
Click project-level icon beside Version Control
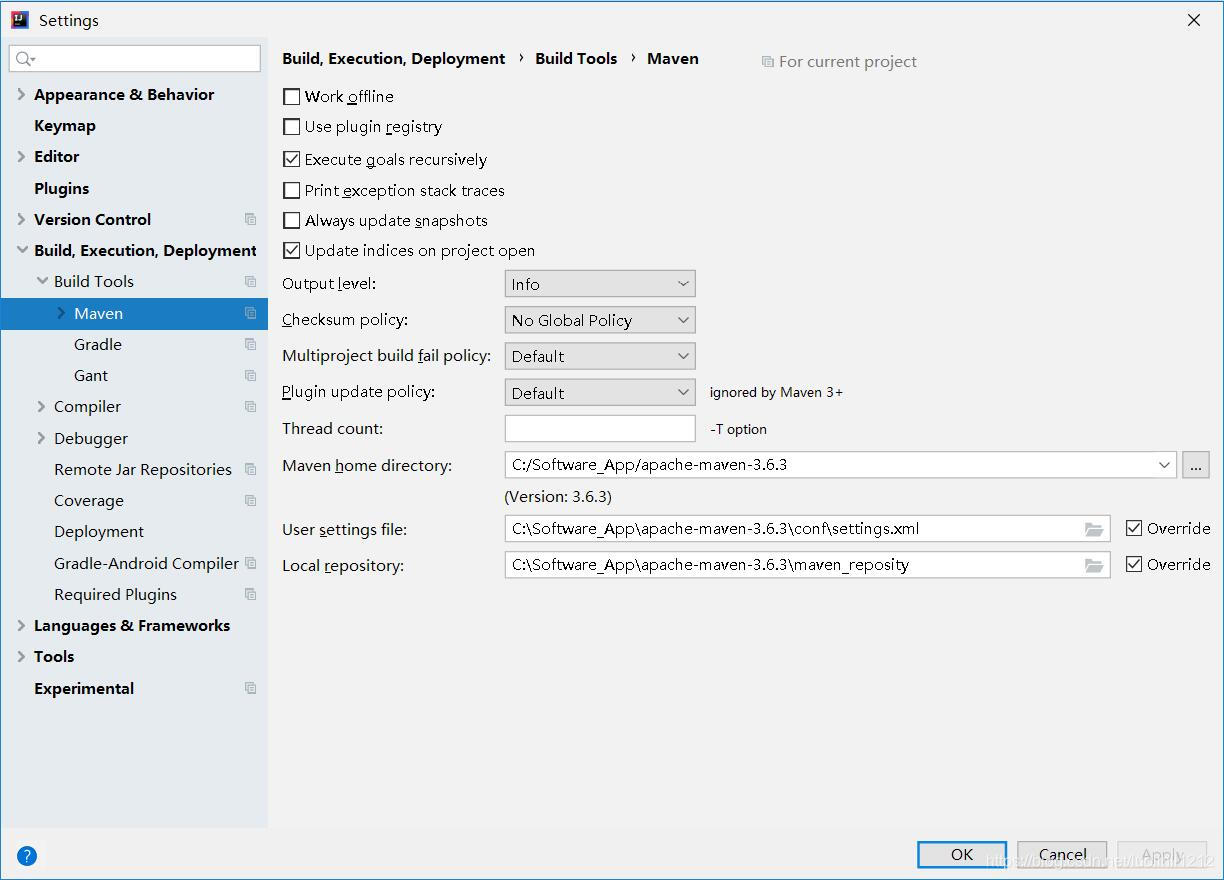[250, 219]
